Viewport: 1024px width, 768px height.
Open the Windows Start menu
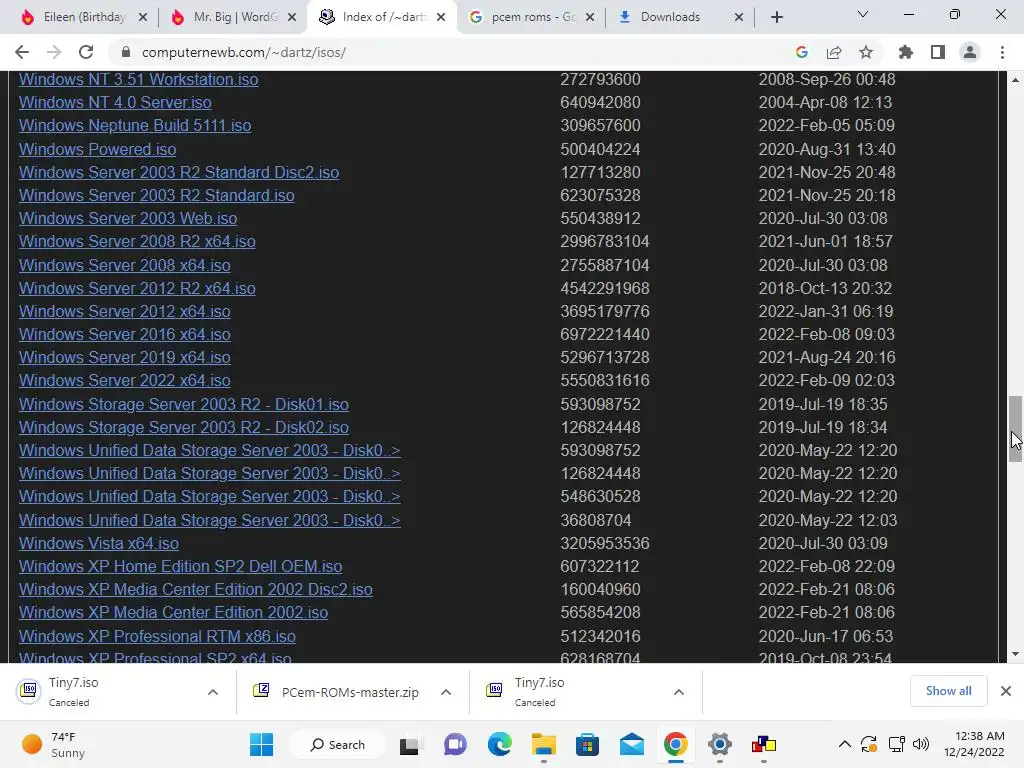[261, 744]
